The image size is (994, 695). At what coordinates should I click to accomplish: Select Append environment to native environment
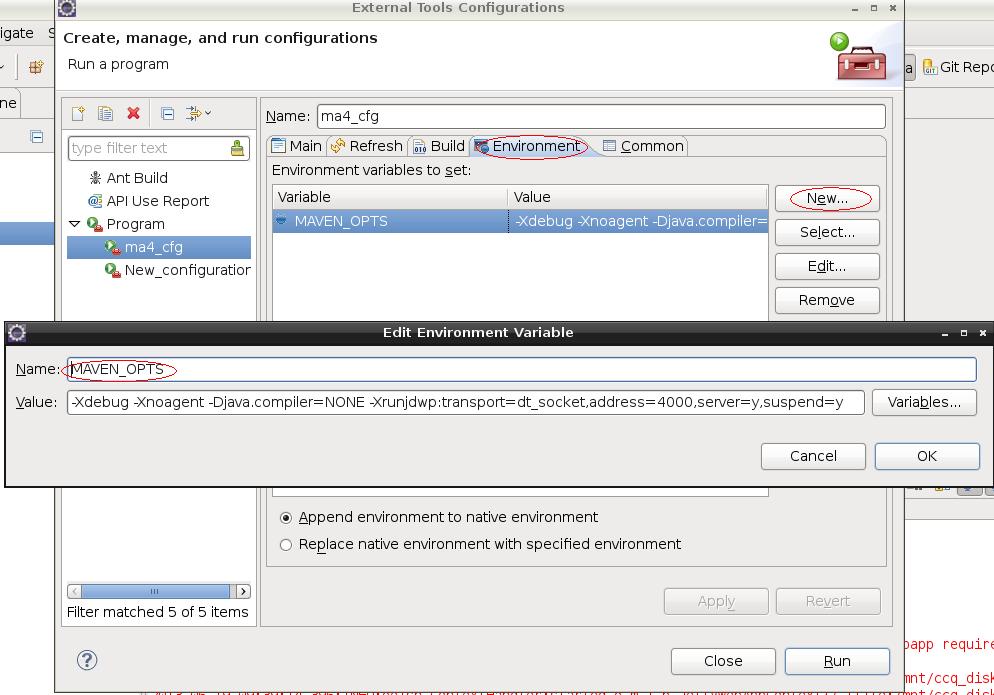pyautogui.click(x=286, y=518)
